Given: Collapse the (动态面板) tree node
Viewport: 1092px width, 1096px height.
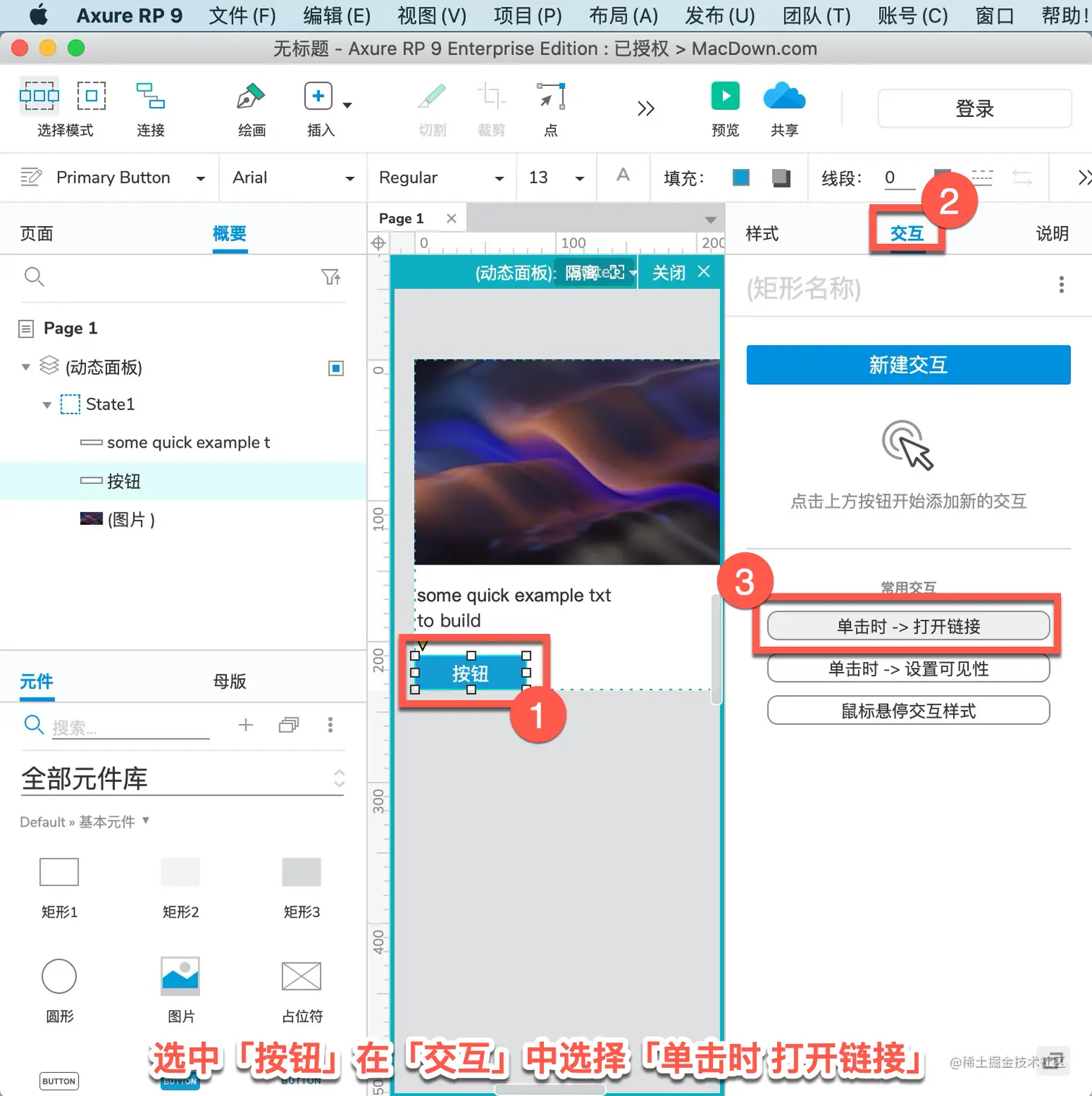Looking at the screenshot, I should (26, 367).
